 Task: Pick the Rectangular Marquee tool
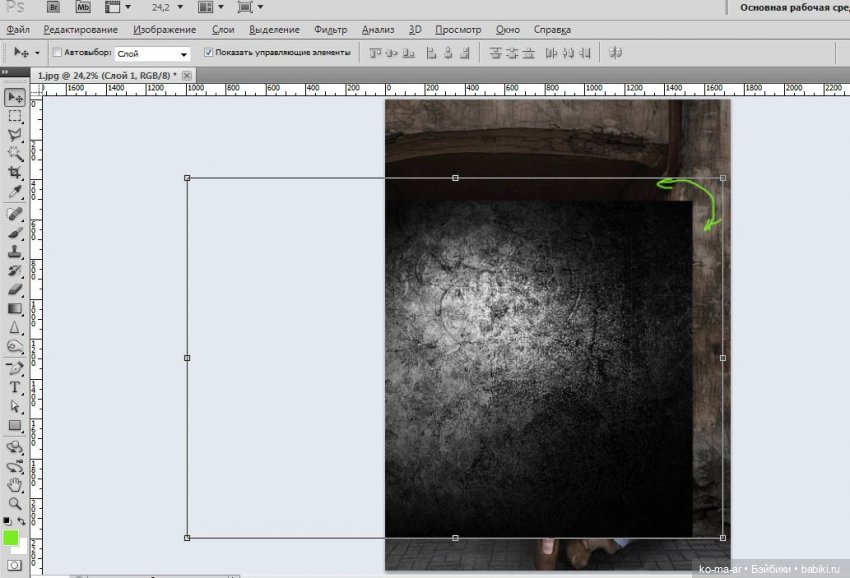tap(15, 116)
